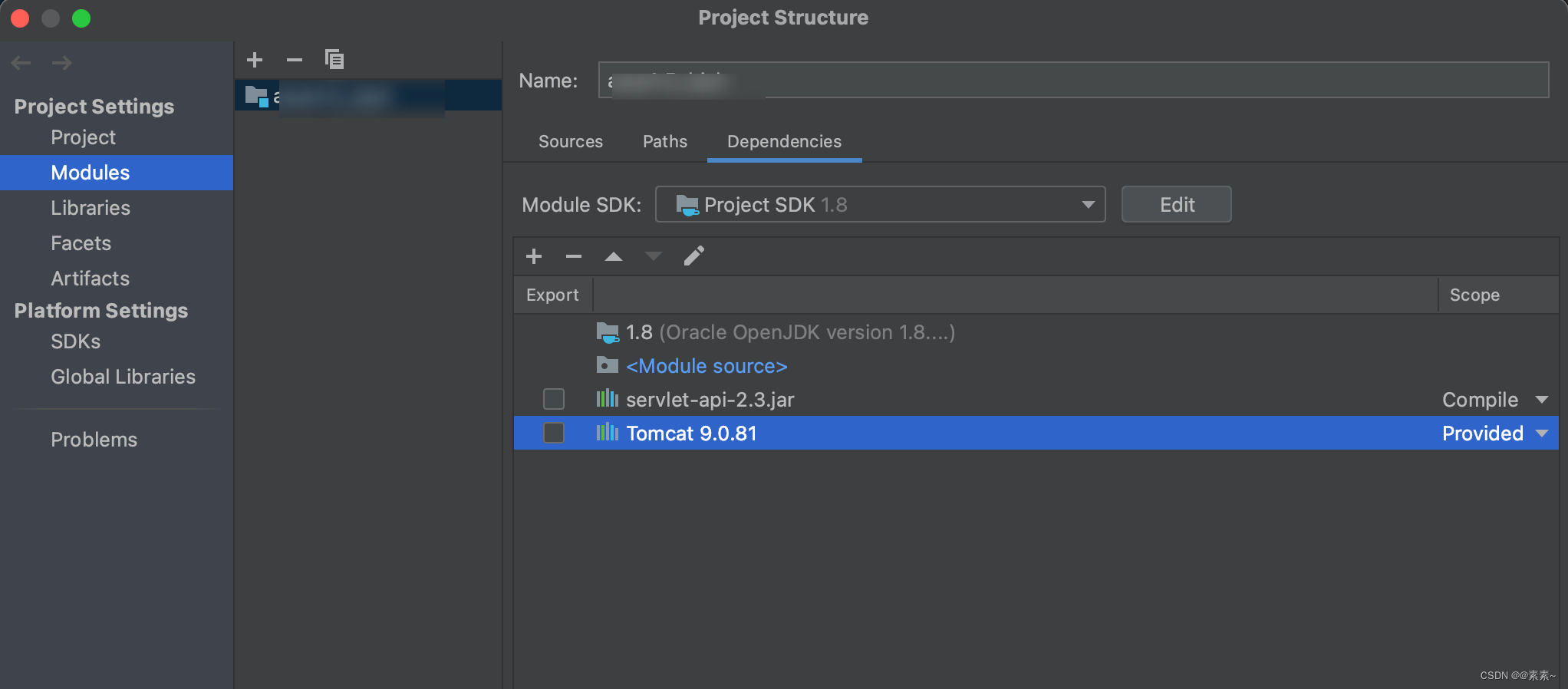Close the Project Structure window

(x=20, y=18)
